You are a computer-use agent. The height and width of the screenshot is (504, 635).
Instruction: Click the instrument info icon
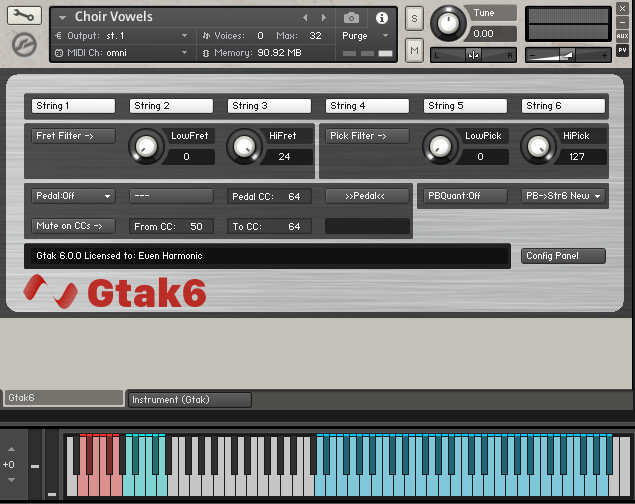tap(381, 18)
